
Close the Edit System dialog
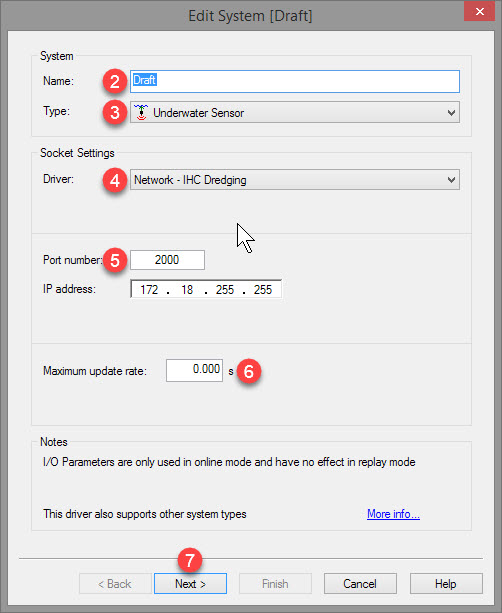479,11
